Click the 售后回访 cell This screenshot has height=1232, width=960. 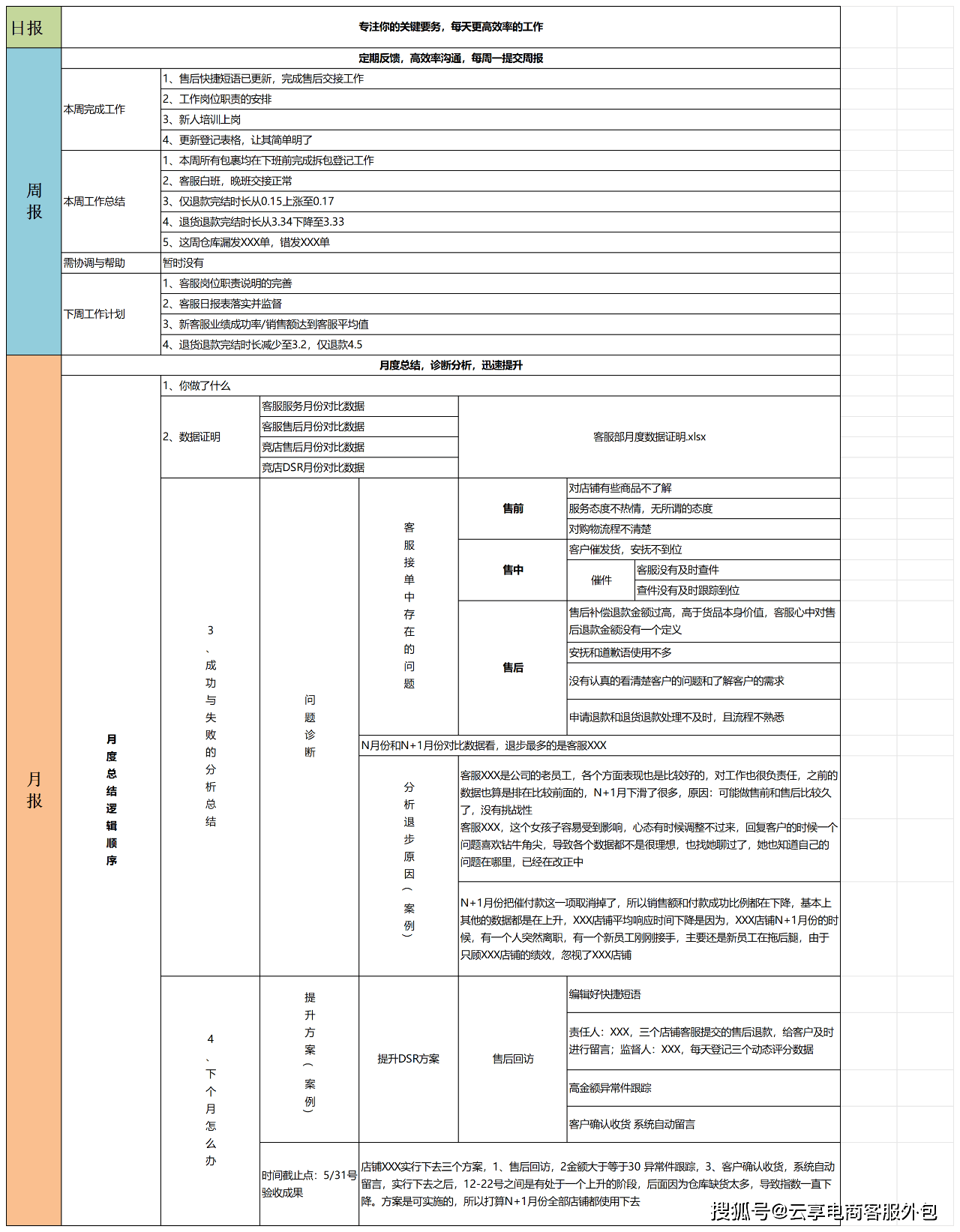coord(513,1059)
